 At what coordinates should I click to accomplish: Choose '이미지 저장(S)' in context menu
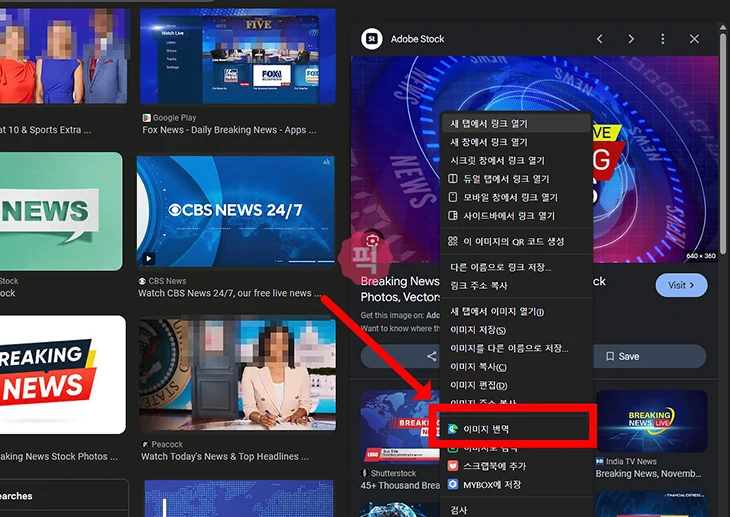click(516, 330)
